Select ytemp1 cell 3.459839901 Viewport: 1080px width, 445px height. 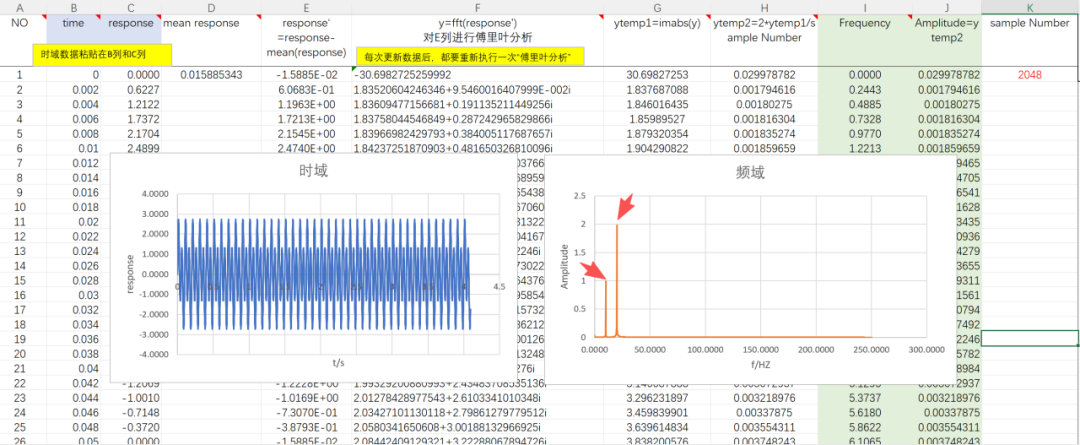[x=657, y=412]
